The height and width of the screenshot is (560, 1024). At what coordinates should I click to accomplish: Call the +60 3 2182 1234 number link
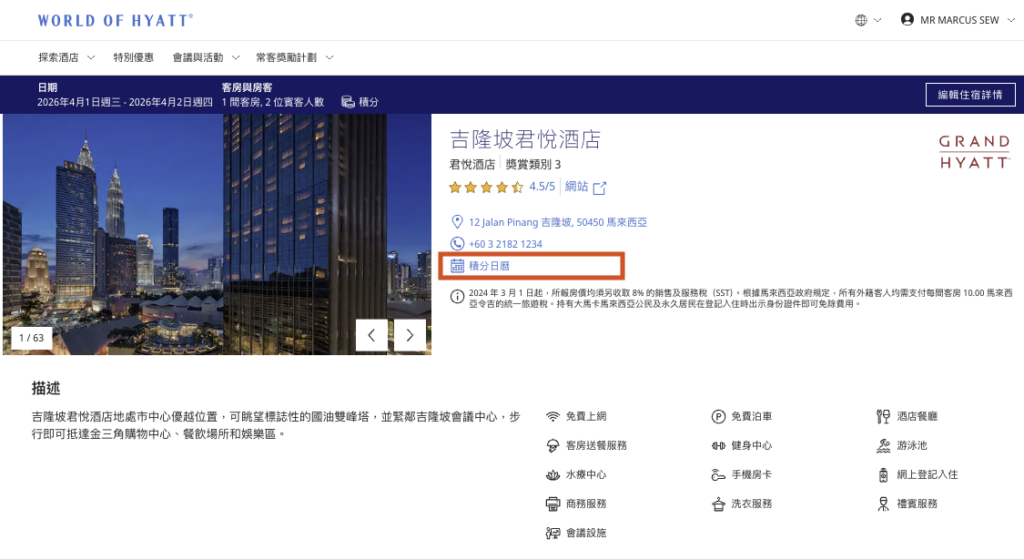coord(505,244)
